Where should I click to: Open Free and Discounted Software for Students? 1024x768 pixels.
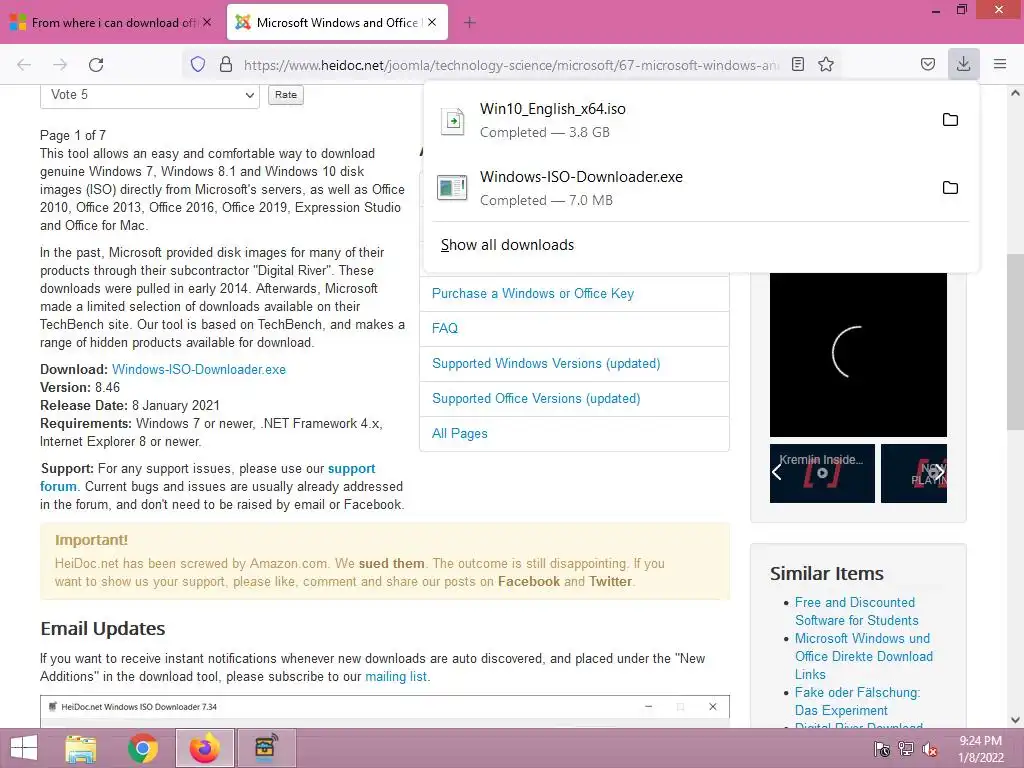tap(856, 611)
